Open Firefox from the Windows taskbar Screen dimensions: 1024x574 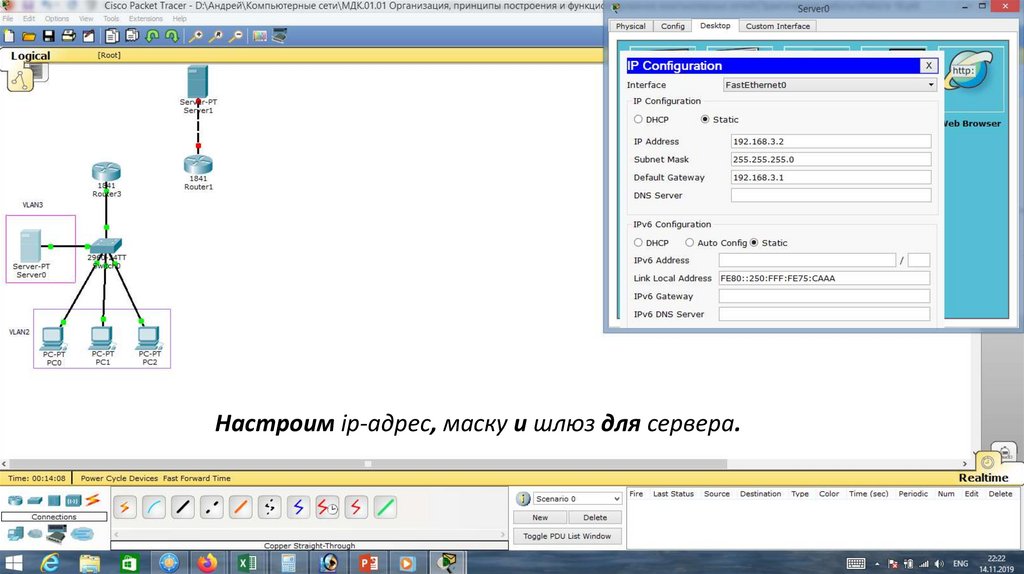click(207, 563)
